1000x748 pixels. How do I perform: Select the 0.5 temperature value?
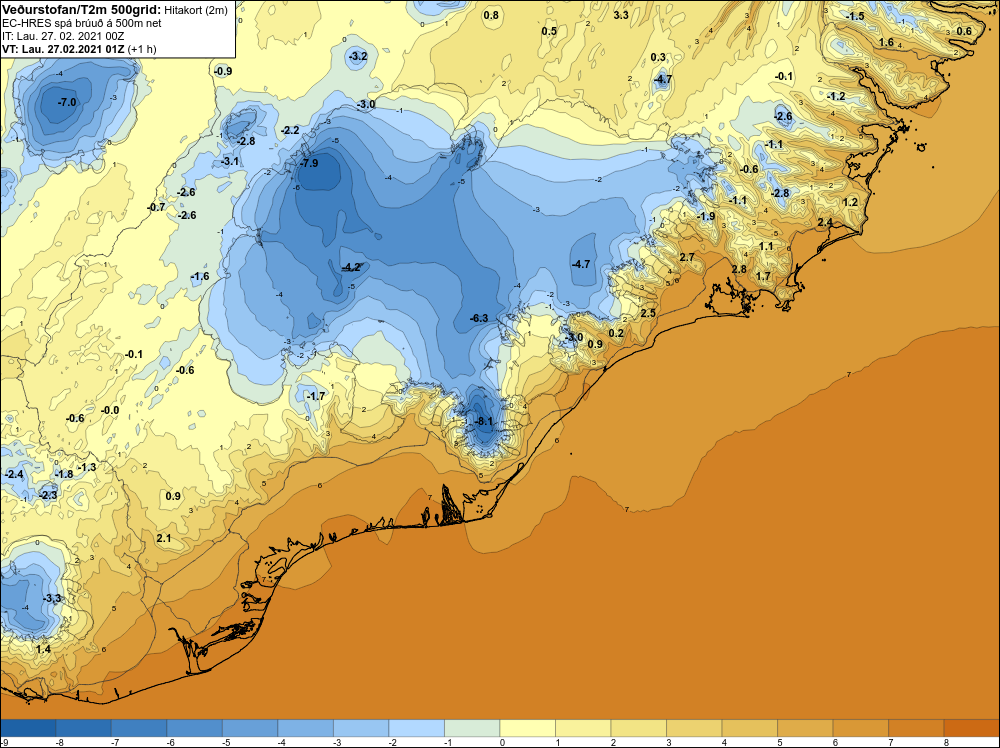549,32
